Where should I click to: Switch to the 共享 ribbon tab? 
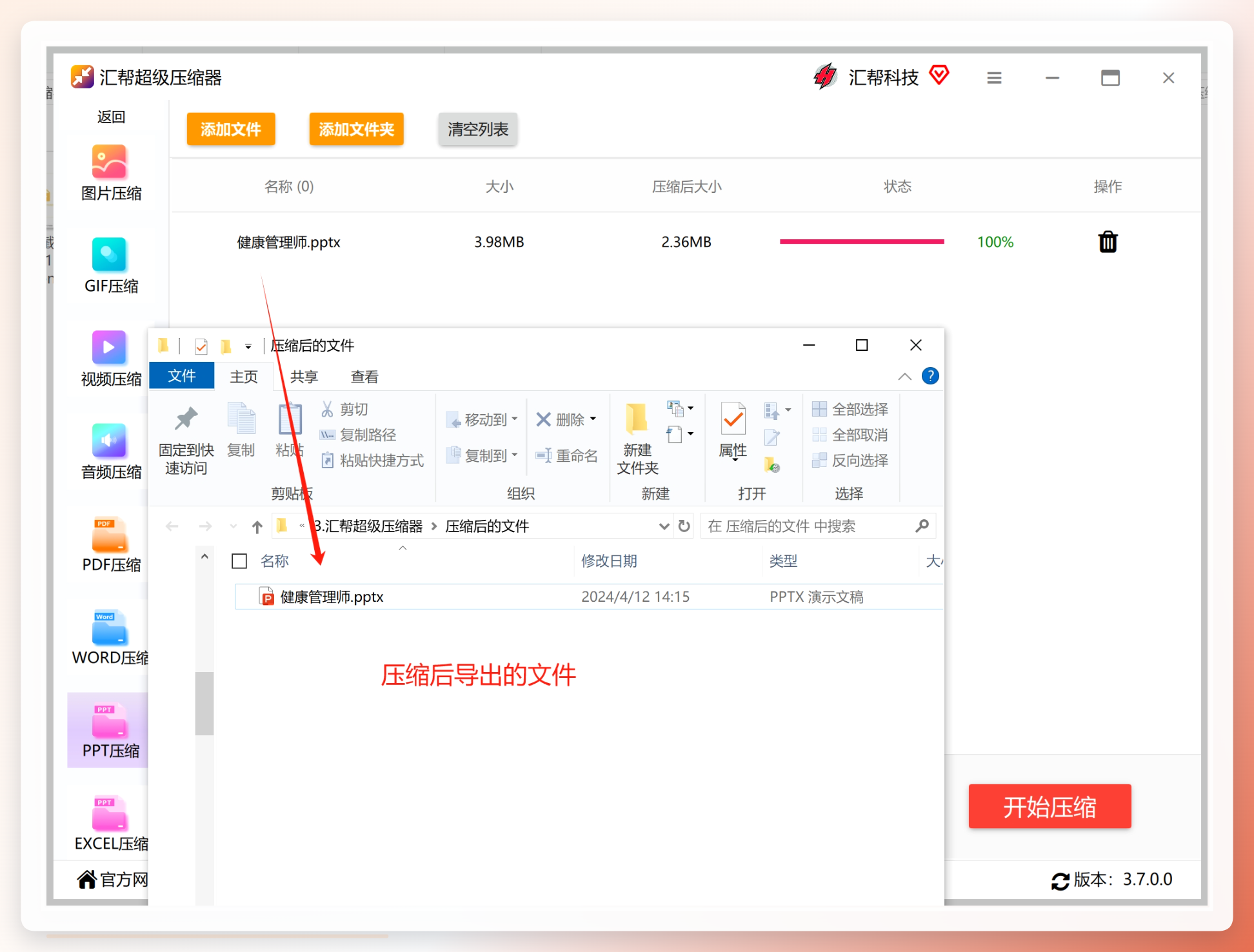[x=304, y=377]
